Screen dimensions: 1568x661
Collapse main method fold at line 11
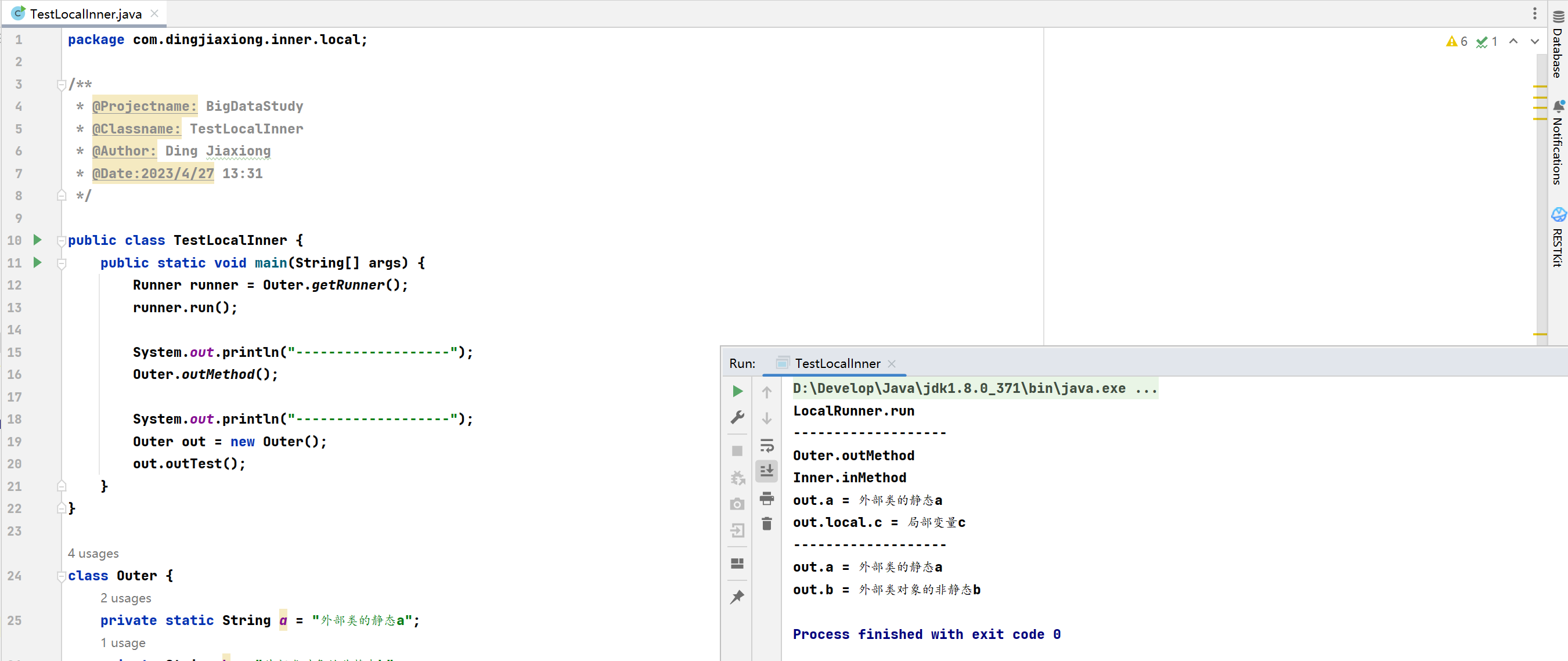click(62, 263)
